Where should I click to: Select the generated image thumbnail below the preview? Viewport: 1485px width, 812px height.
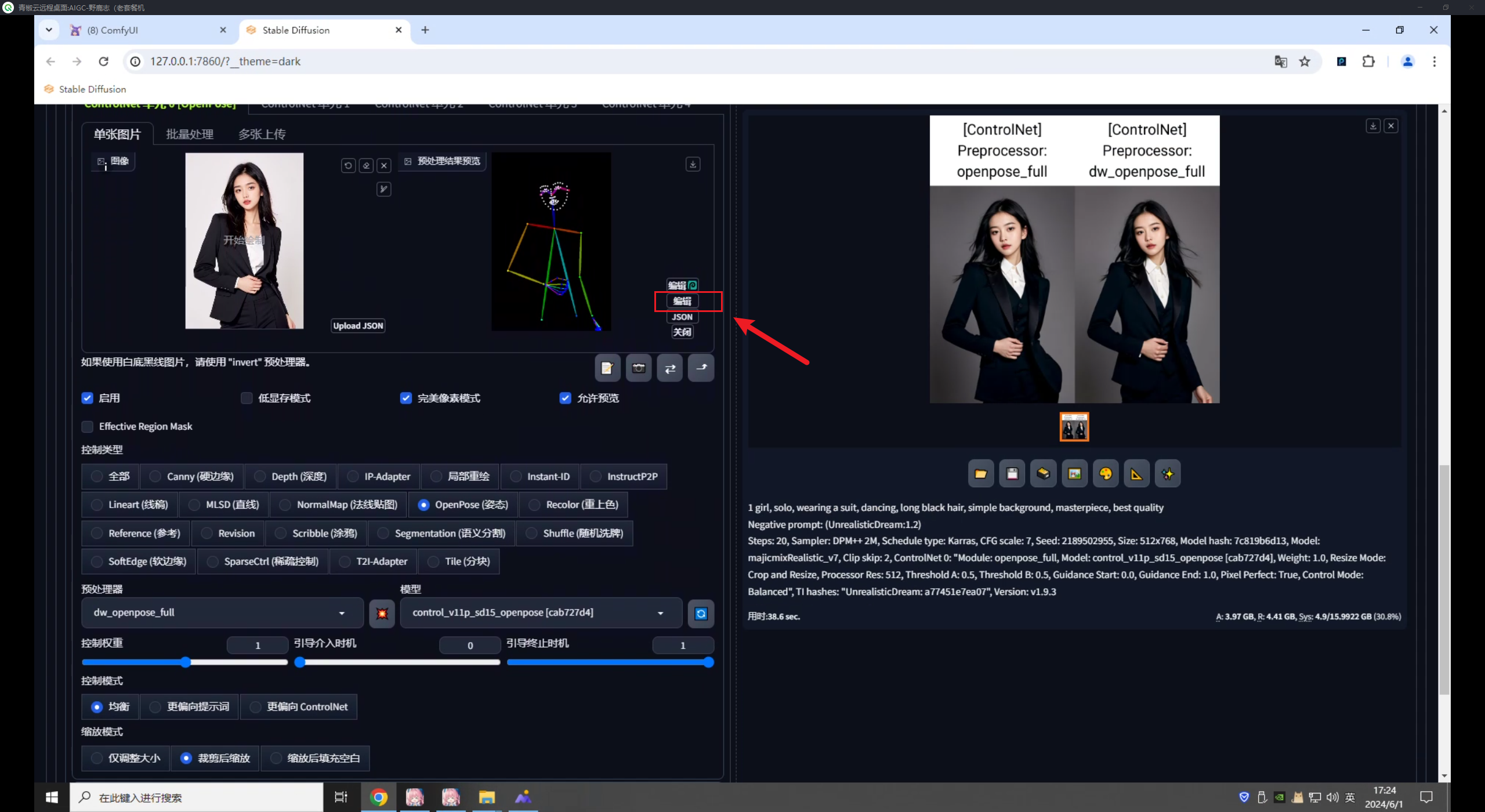click(x=1074, y=426)
